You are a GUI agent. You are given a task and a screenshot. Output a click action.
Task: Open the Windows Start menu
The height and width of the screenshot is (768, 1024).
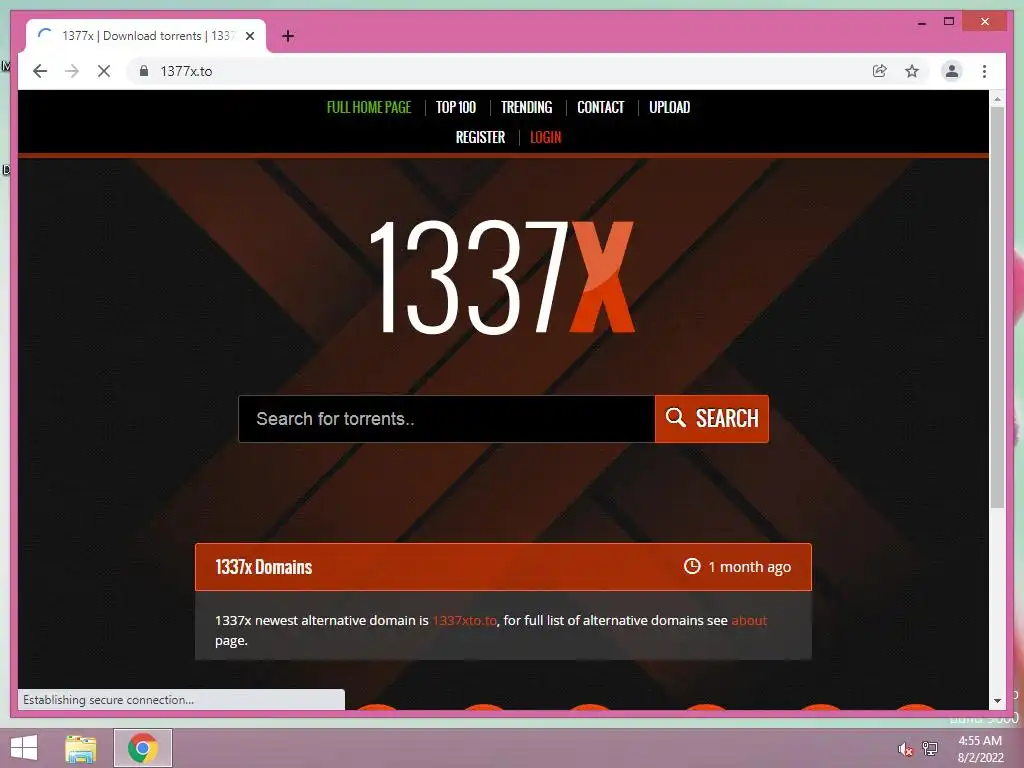[24, 748]
